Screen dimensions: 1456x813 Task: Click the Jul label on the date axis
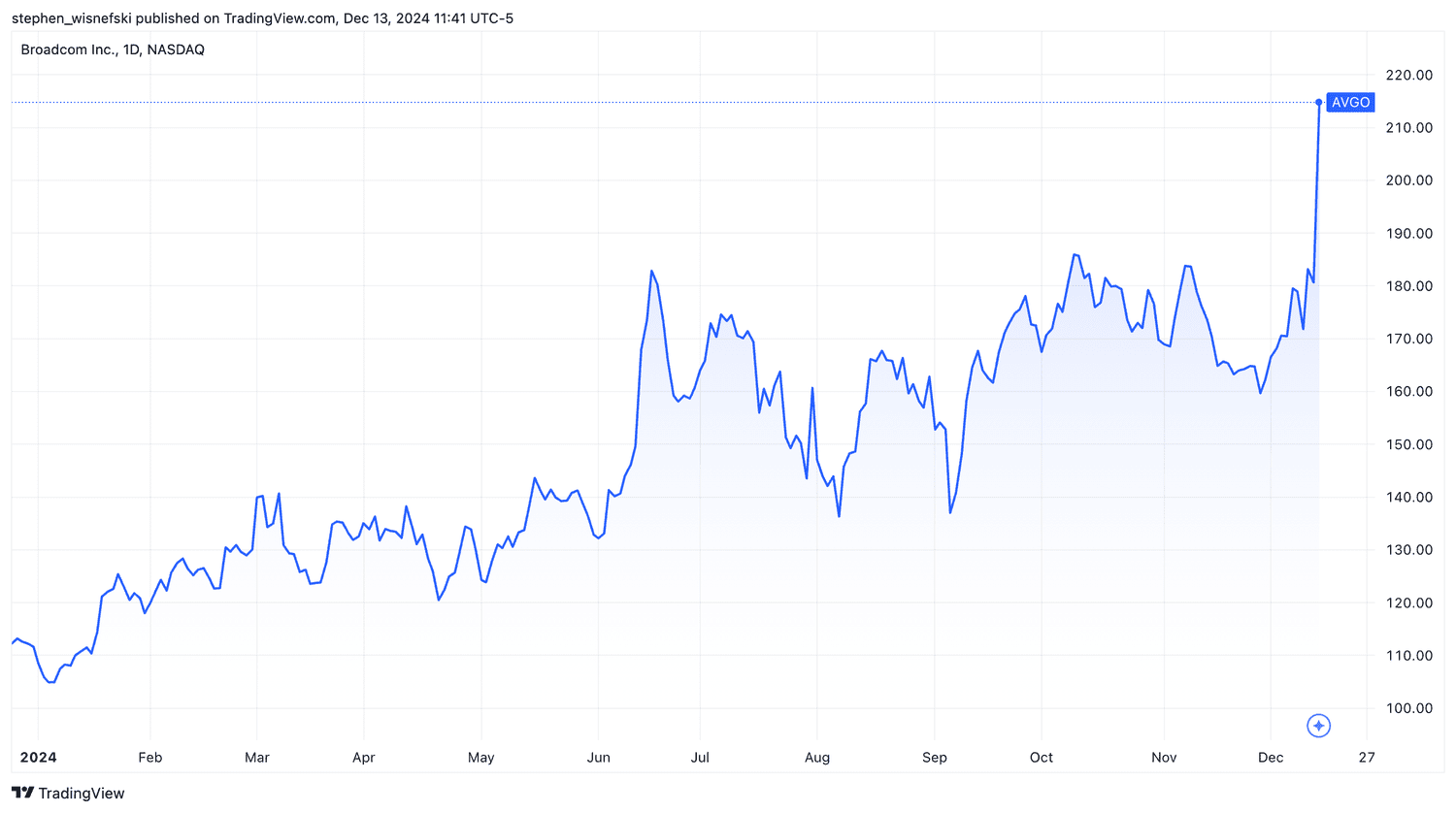(700, 758)
